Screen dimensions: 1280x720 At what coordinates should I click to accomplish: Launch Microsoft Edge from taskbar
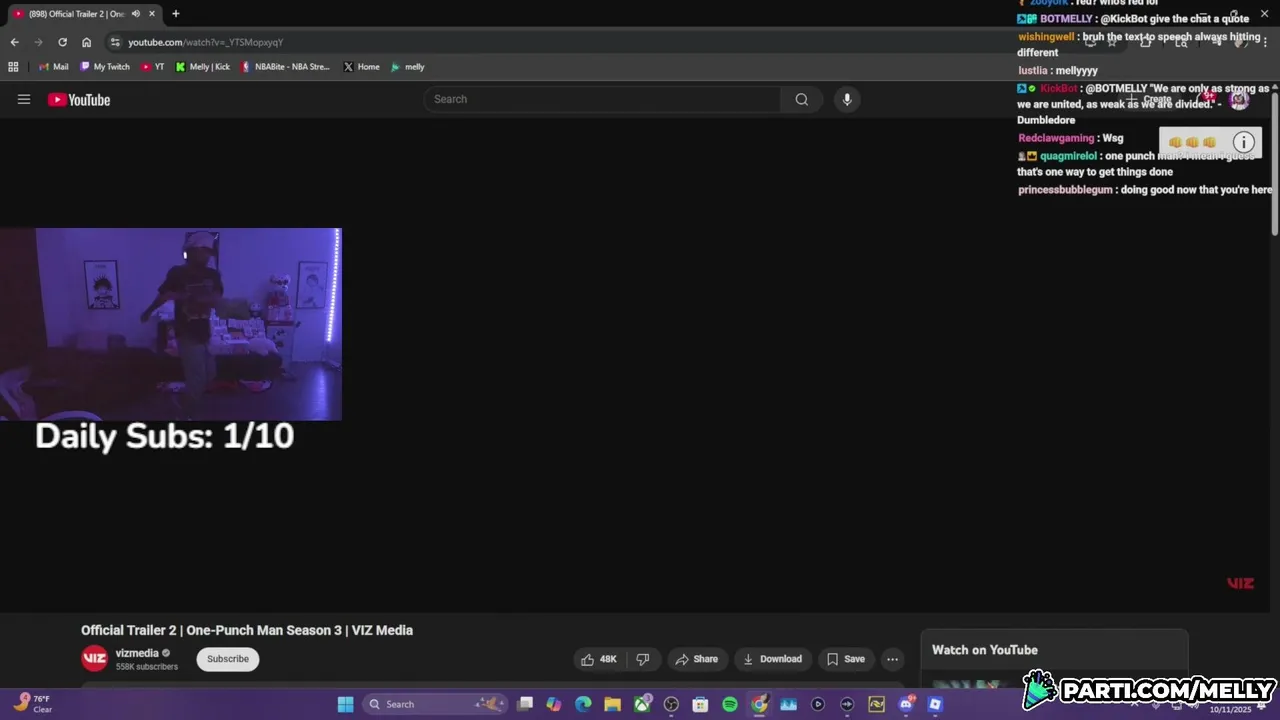tap(583, 704)
